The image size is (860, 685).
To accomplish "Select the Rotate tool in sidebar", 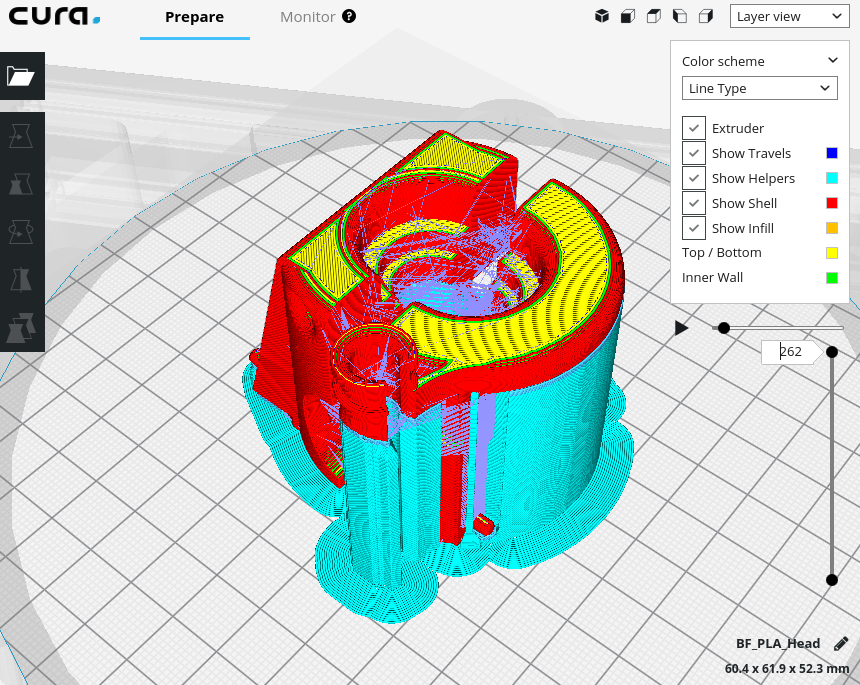I will point(21,232).
